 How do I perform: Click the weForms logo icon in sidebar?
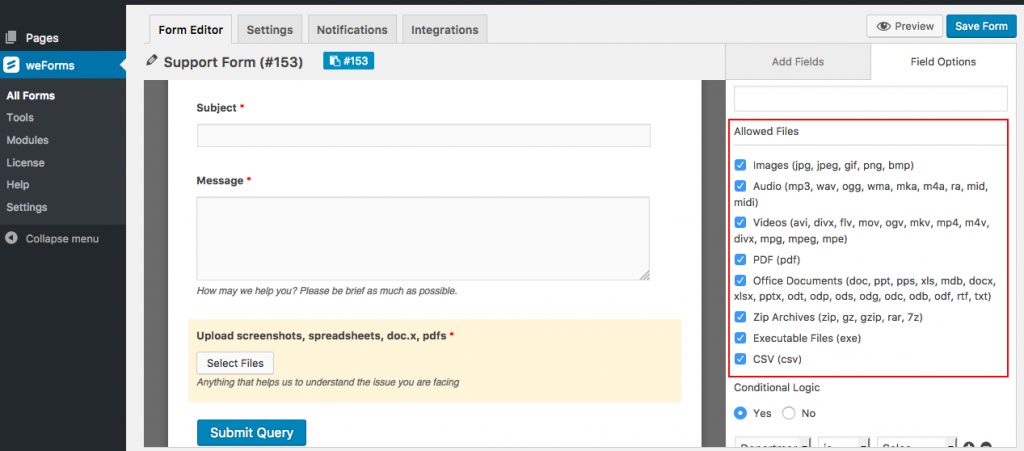pos(12,66)
